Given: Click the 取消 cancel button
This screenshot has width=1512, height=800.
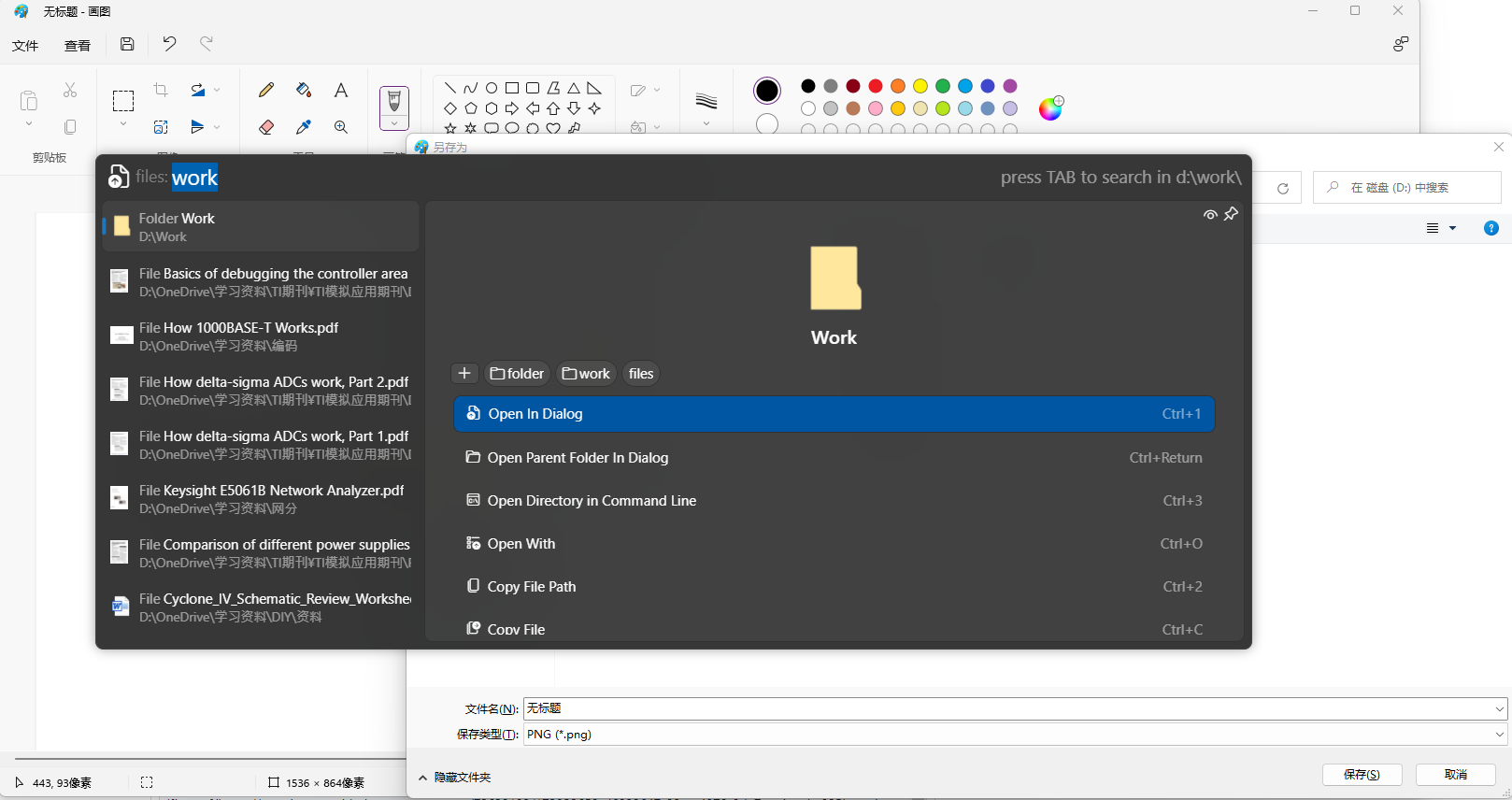Looking at the screenshot, I should [x=1456, y=775].
